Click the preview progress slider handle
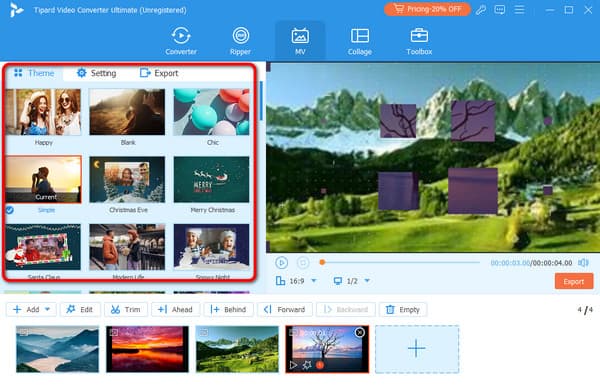Viewport: 600px width, 390px height. [x=322, y=262]
